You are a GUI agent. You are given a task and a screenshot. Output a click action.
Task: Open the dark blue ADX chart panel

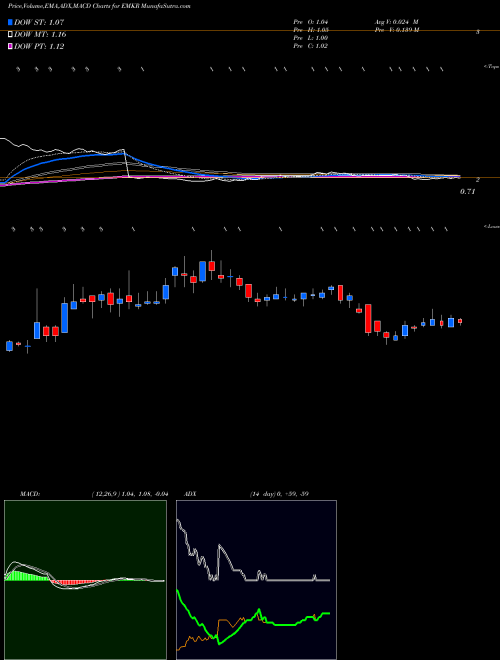256,580
